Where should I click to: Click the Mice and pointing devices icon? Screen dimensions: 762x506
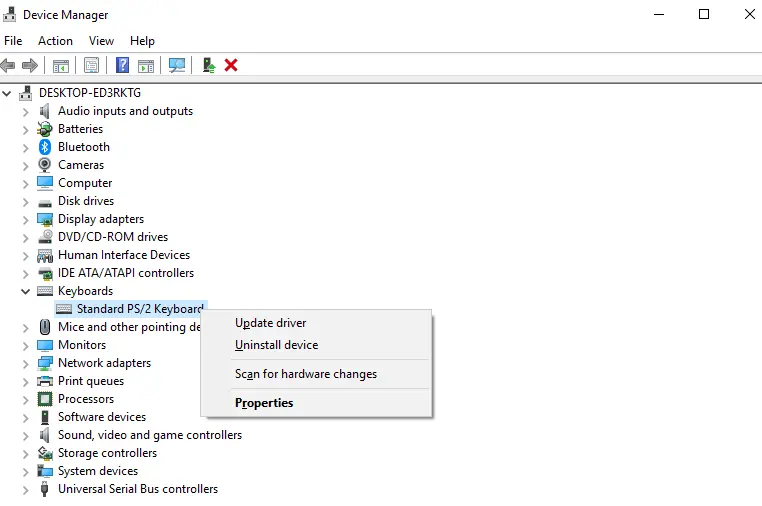[45, 327]
